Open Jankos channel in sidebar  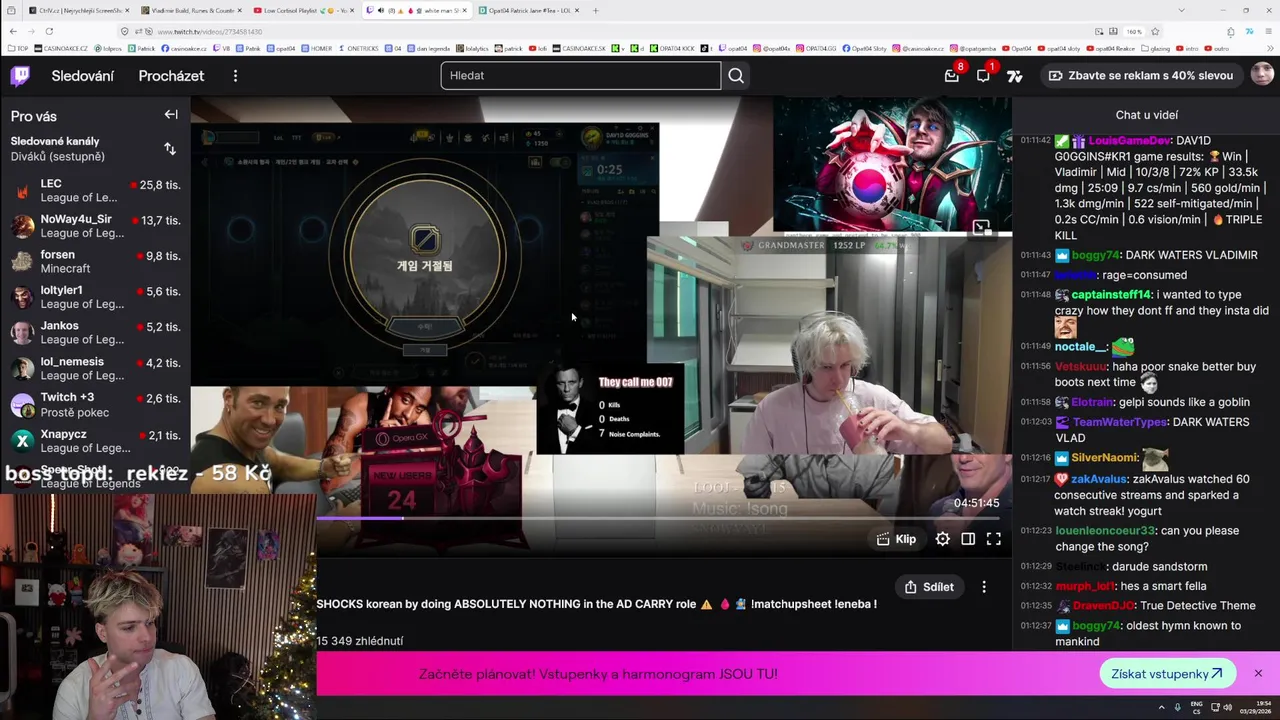(95, 333)
